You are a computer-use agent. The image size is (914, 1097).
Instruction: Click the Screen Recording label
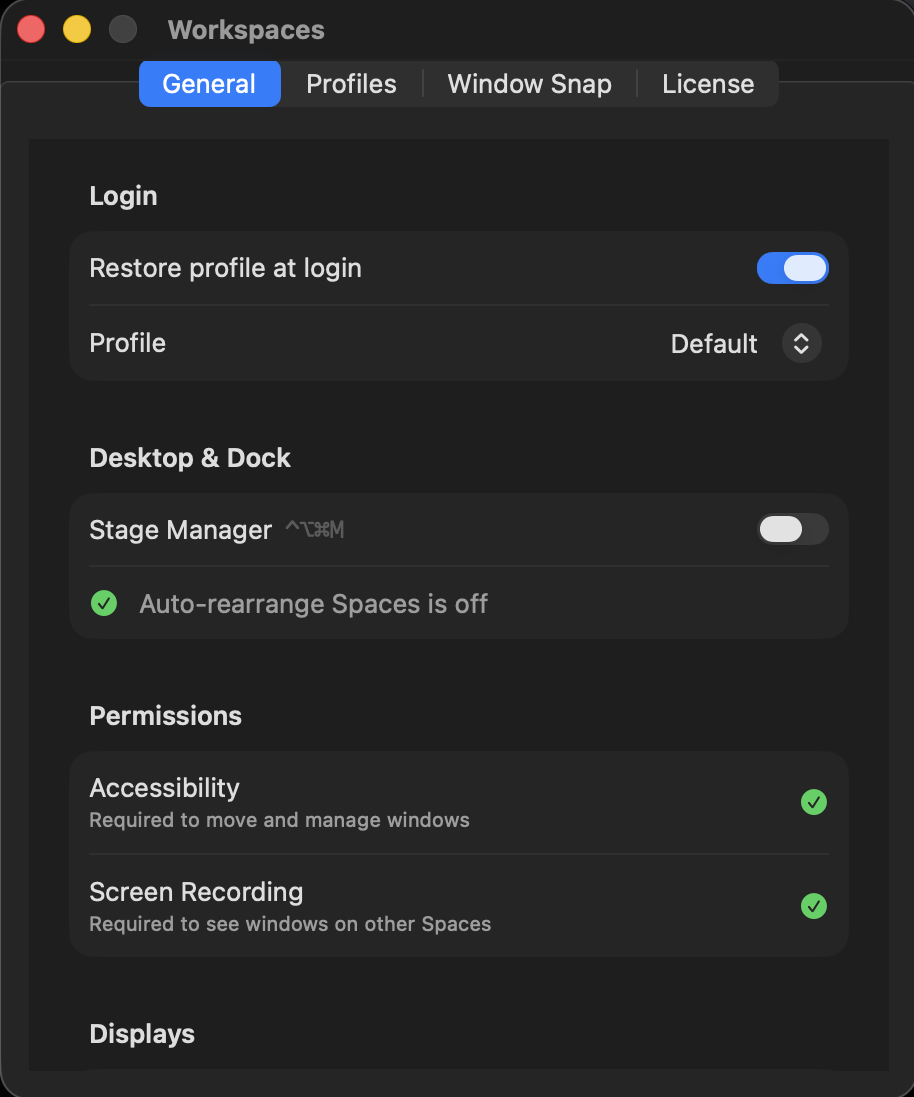pos(196,892)
